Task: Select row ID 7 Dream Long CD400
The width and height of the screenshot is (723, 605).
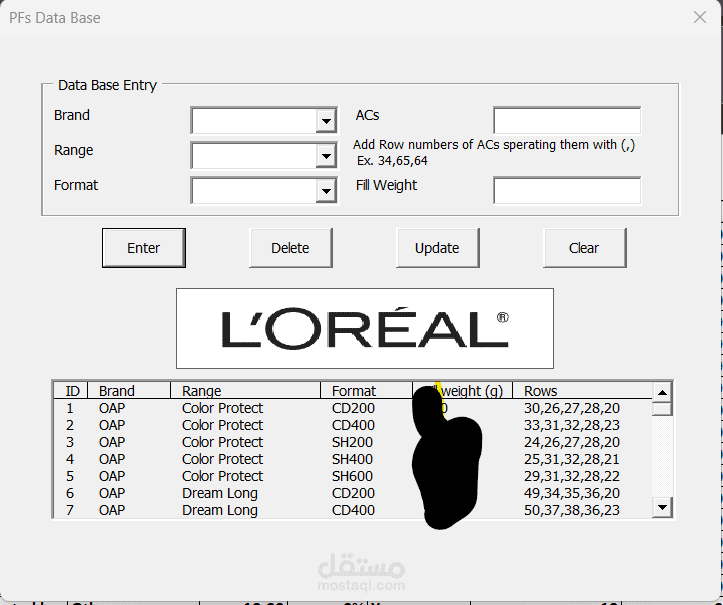Action: (x=353, y=510)
